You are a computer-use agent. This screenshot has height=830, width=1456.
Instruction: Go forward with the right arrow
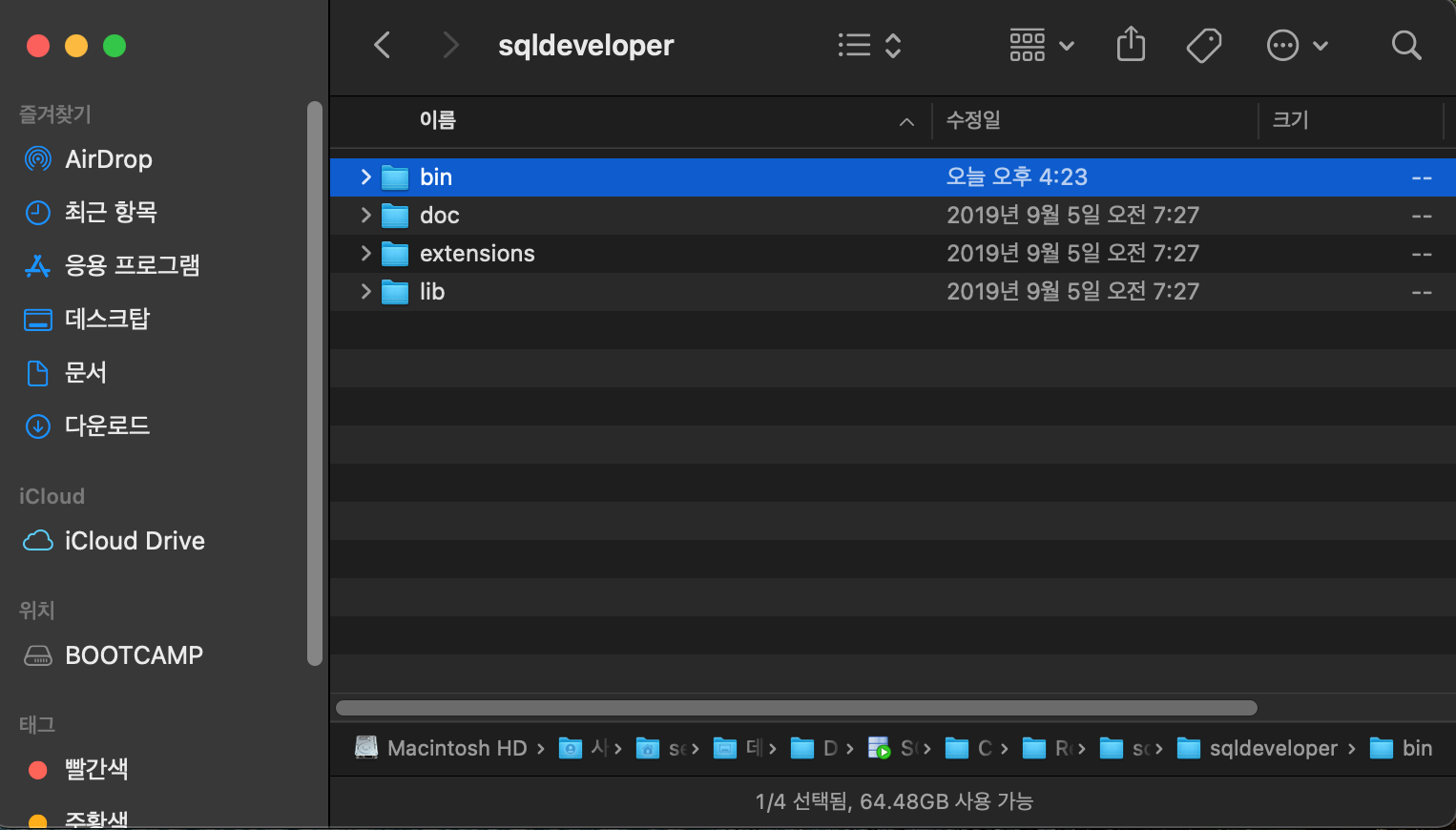tap(451, 45)
